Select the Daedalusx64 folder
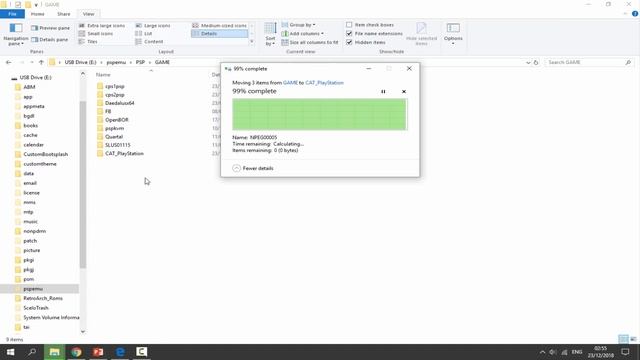This screenshot has width=640, height=360. (120, 103)
